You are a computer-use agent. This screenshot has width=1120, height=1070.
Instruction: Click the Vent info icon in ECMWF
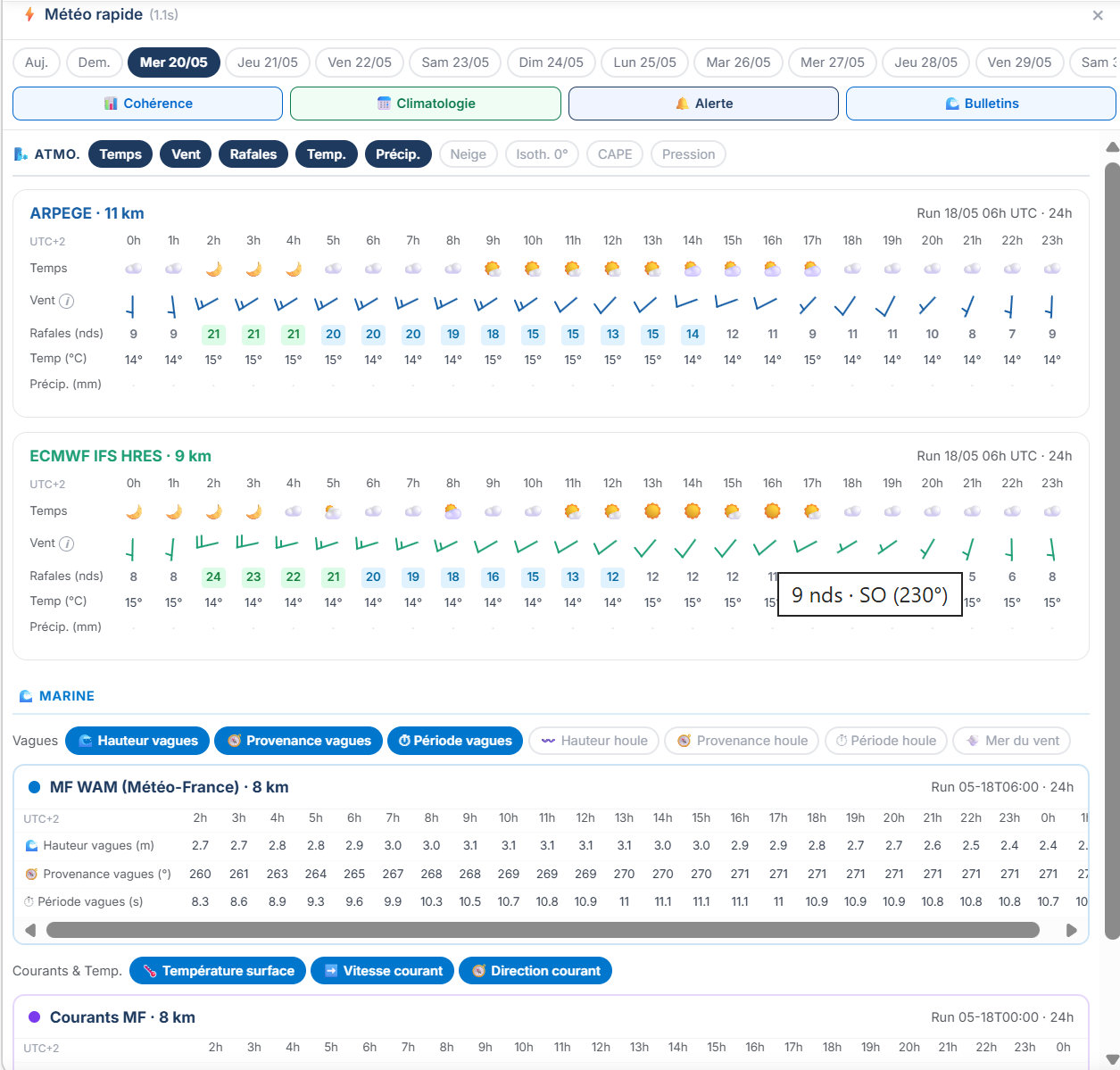pyautogui.click(x=67, y=543)
